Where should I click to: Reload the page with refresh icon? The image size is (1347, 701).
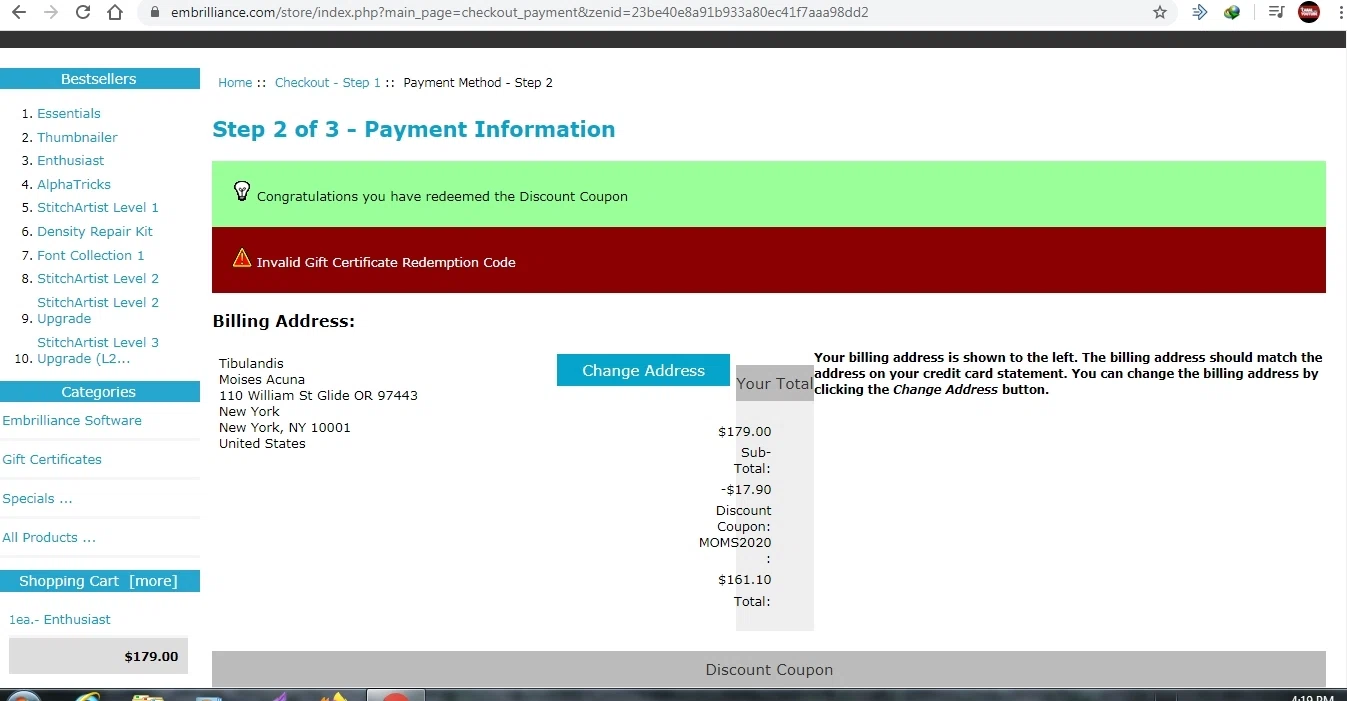pos(83,13)
